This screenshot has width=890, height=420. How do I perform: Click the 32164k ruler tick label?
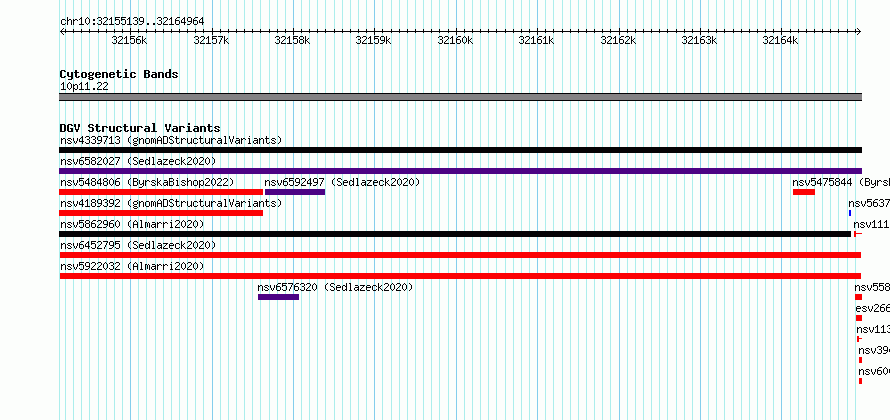pos(780,40)
